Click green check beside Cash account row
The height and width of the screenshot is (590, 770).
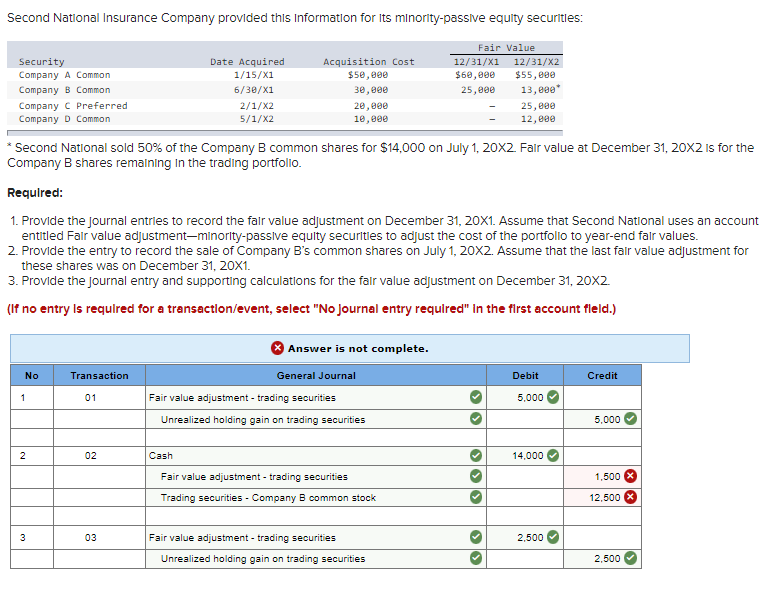point(476,455)
